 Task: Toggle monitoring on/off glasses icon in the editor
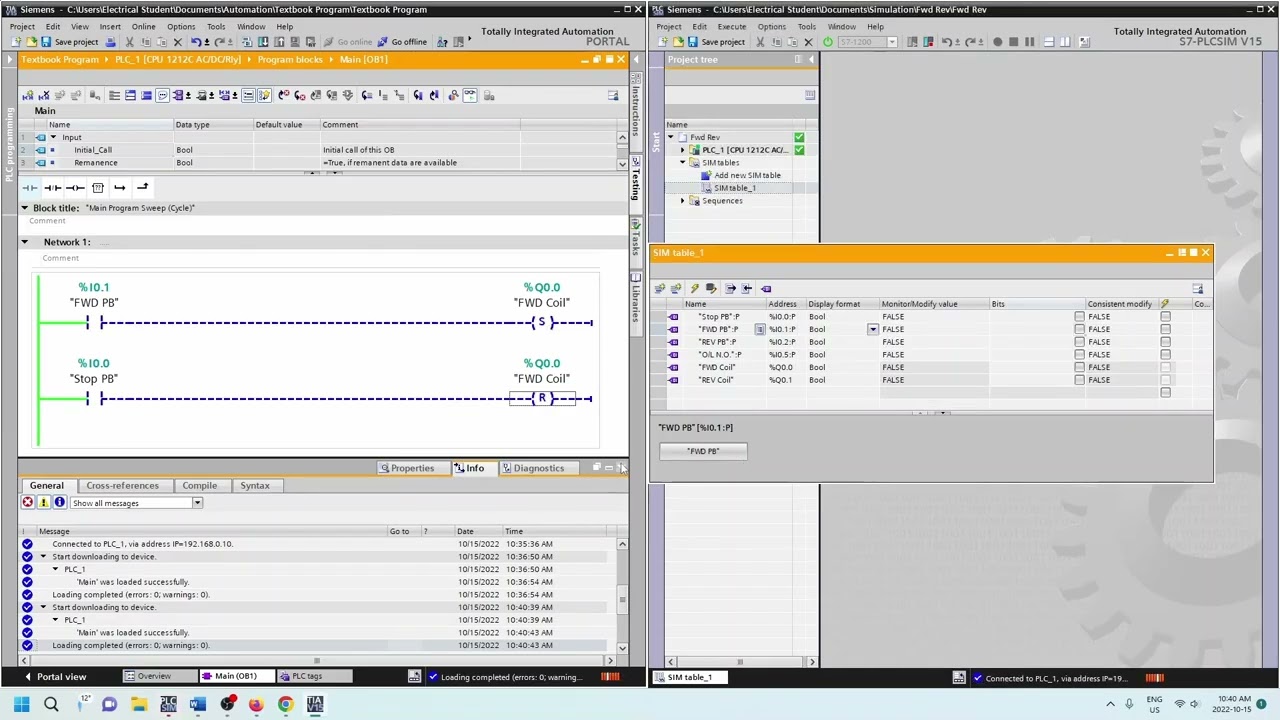tap(470, 95)
